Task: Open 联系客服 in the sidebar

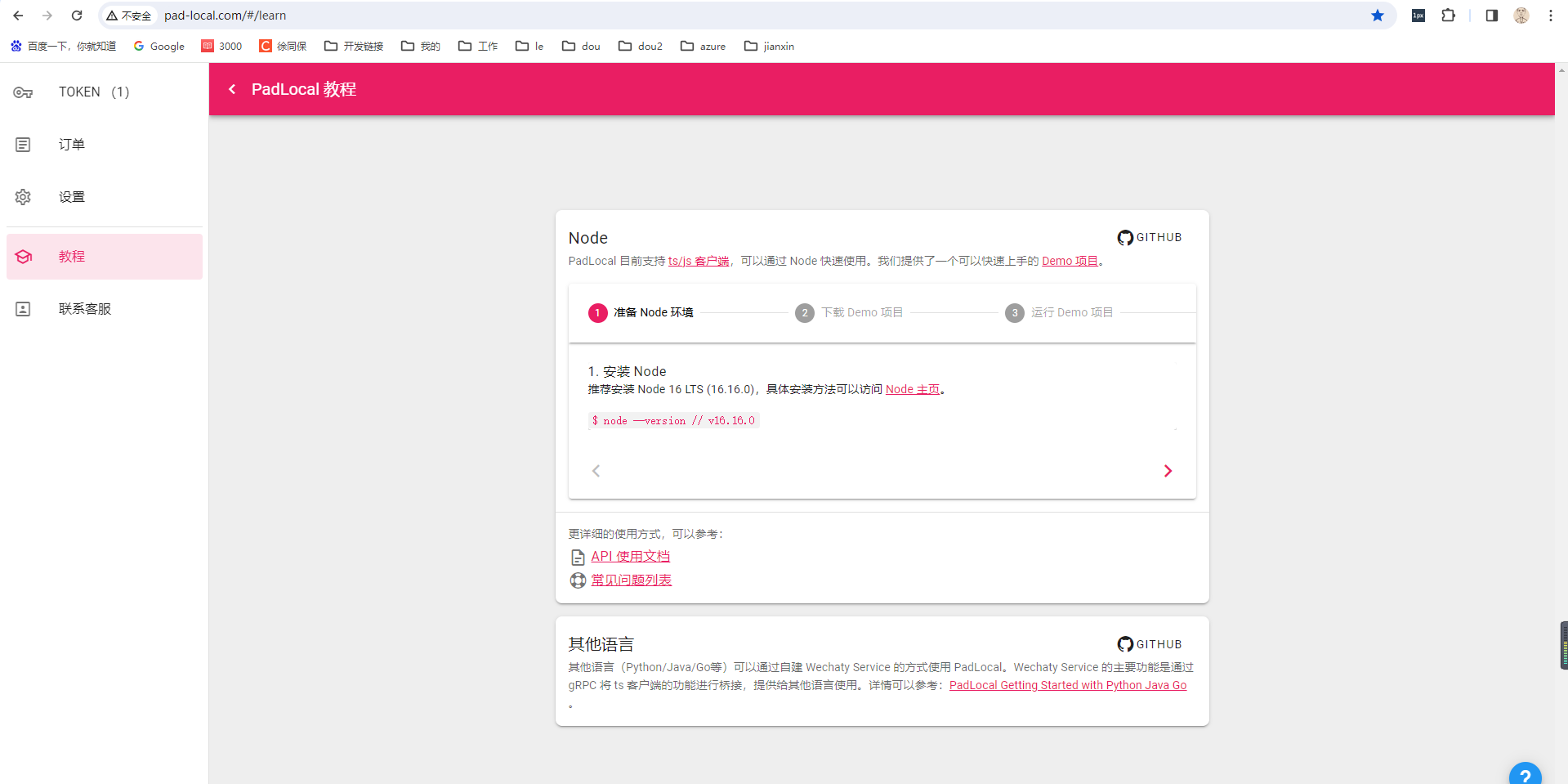Action: pos(105,309)
